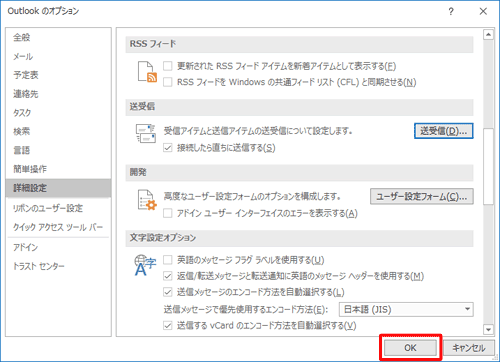Enable add-in user interface error display
The width and height of the screenshot is (500, 362).
[168, 213]
